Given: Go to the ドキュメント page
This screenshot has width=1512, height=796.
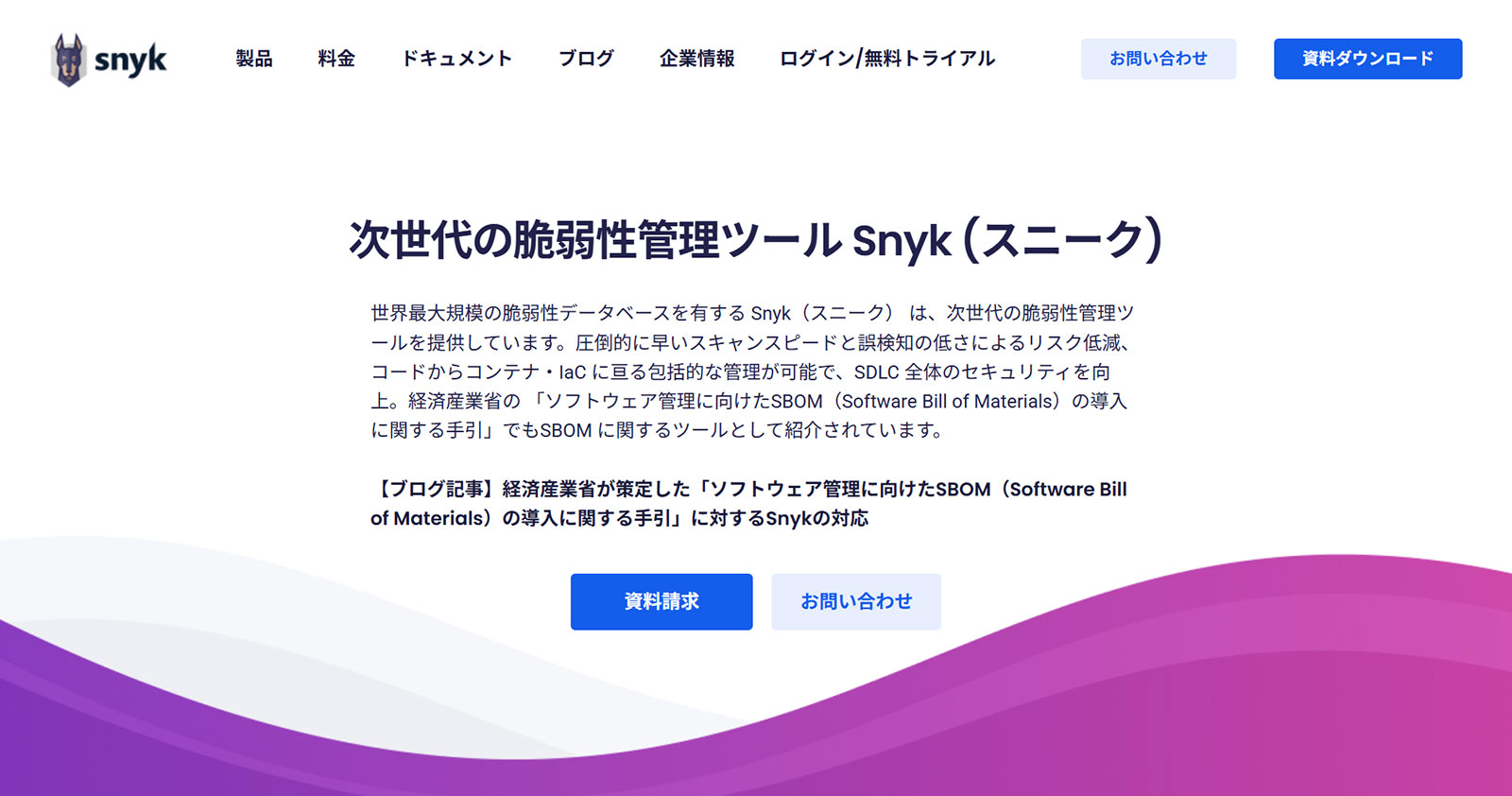Looking at the screenshot, I should [457, 59].
